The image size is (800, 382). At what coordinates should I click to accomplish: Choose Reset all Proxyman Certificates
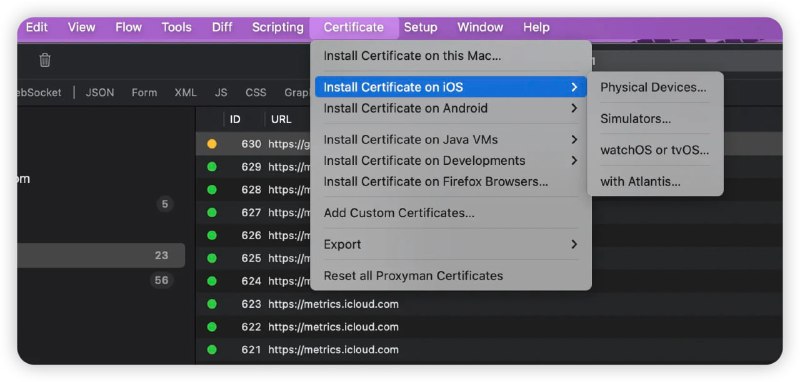tap(451, 276)
